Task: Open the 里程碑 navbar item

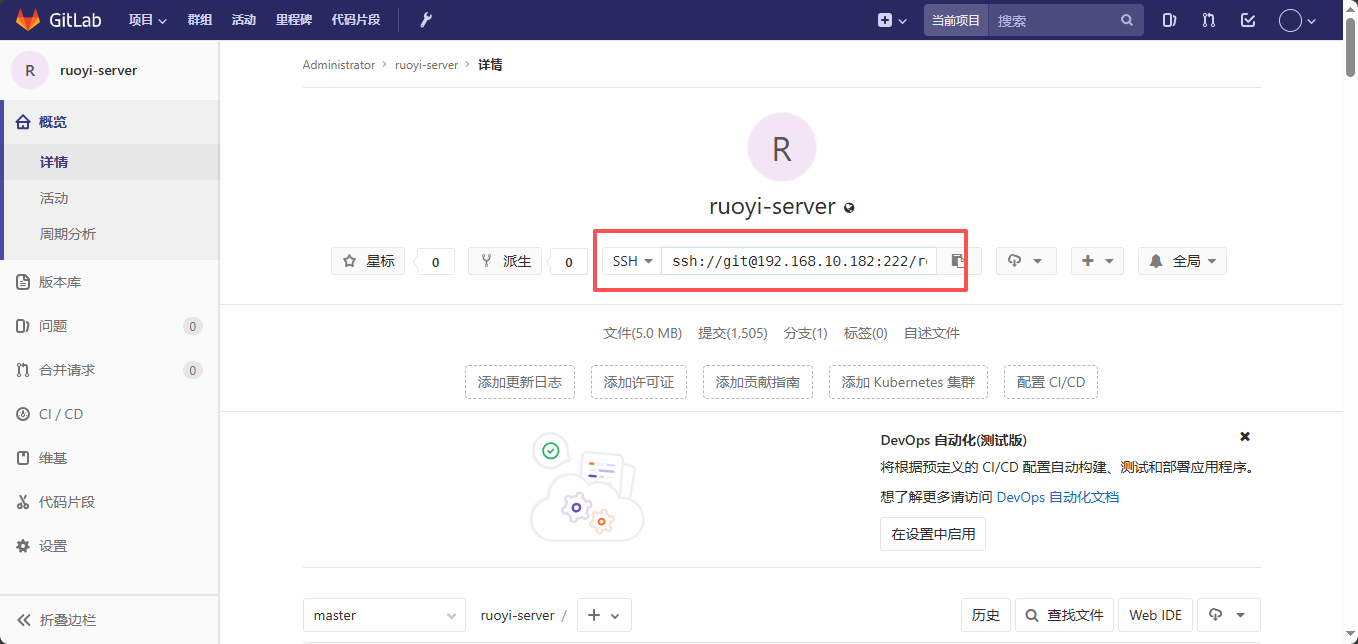Action: [x=293, y=20]
